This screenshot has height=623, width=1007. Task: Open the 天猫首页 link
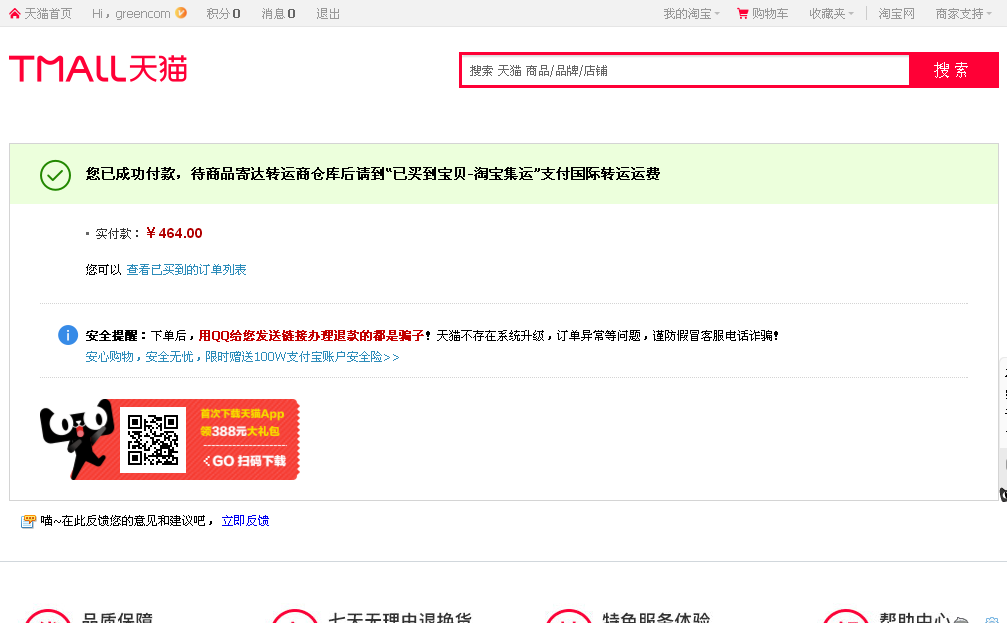48,13
